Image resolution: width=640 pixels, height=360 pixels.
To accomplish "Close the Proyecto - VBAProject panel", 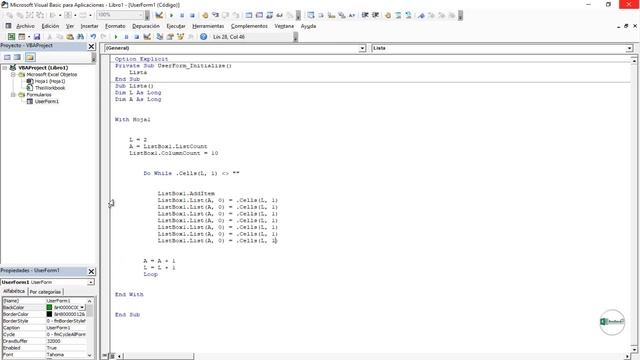I will [91, 47].
